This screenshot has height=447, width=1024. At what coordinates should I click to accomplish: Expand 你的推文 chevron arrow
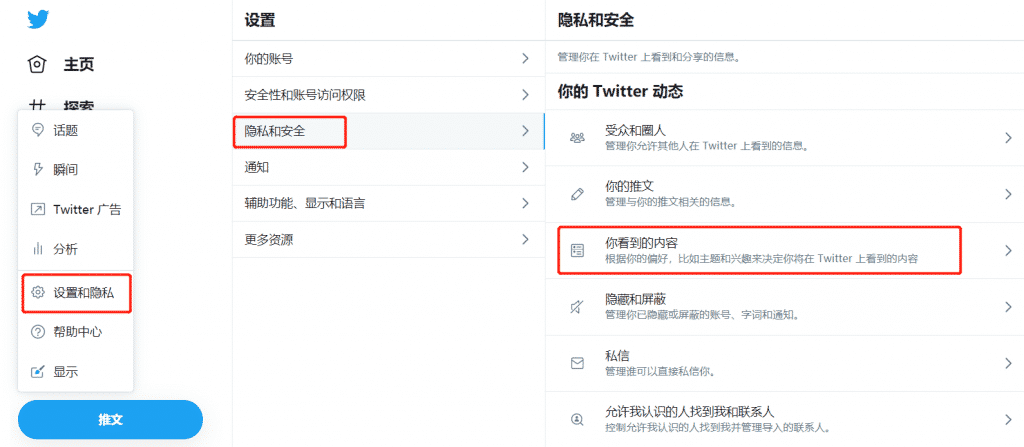coord(1008,194)
